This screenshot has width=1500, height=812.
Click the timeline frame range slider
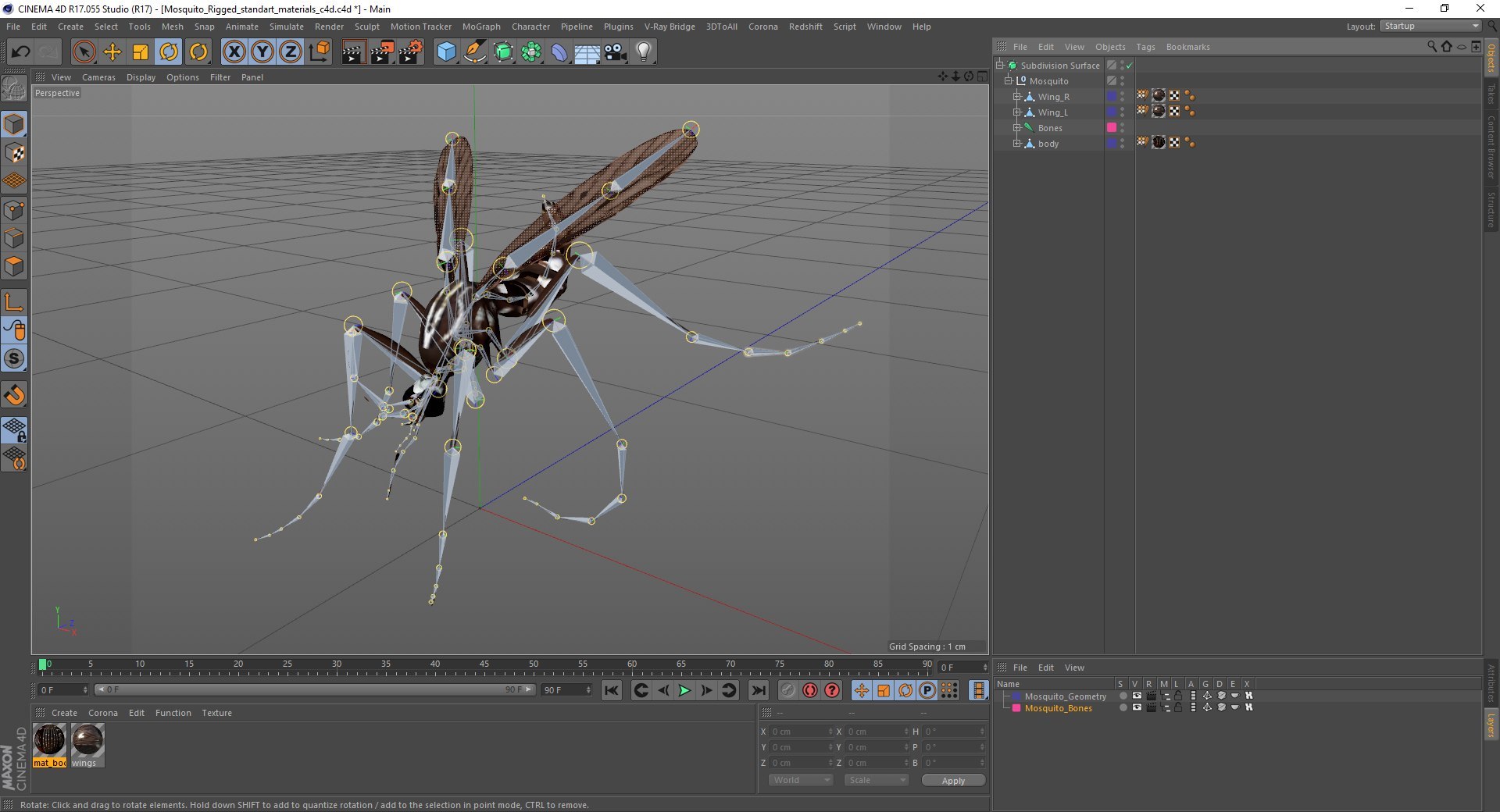[x=315, y=689]
